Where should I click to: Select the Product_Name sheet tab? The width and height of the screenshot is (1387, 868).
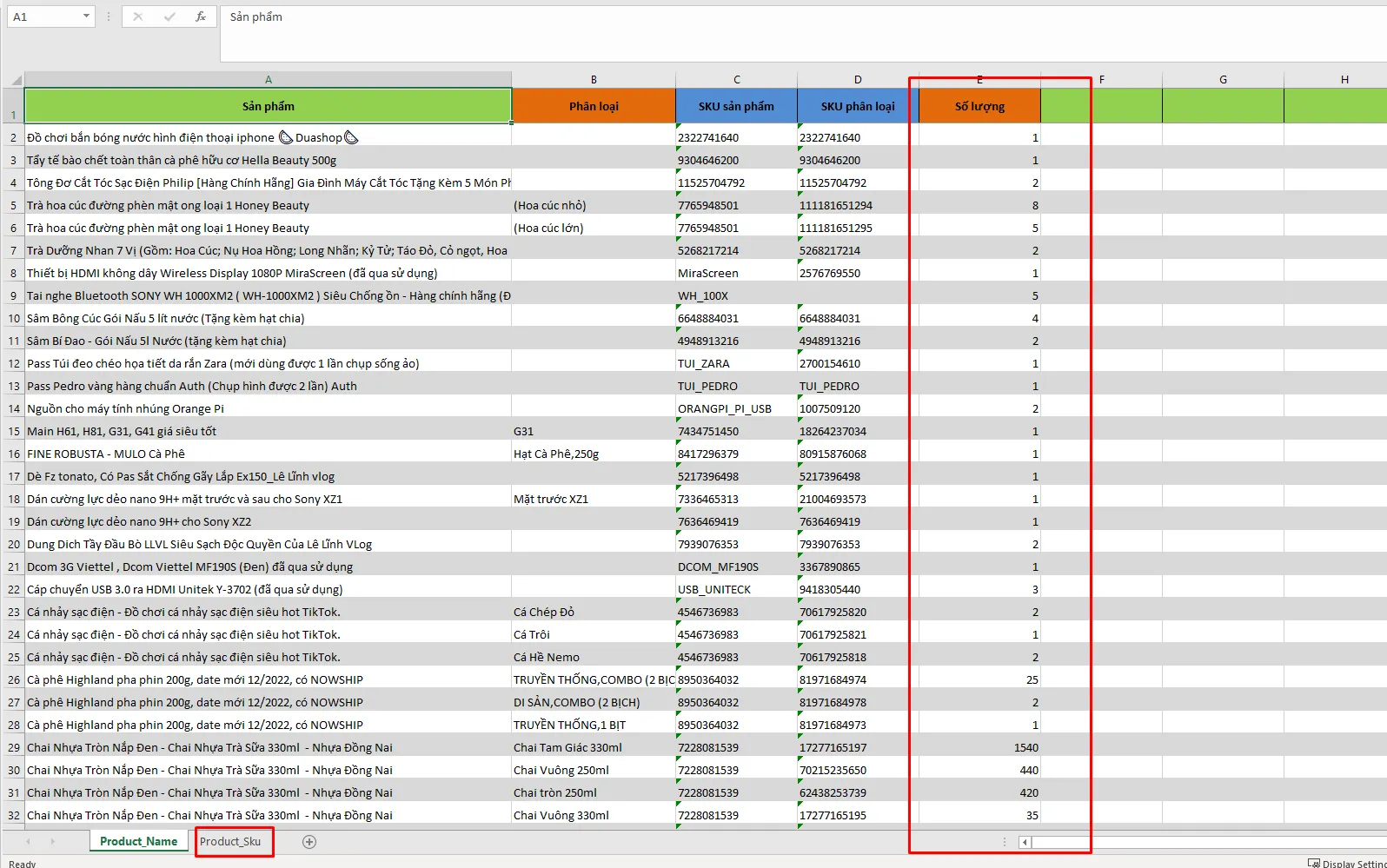click(138, 841)
